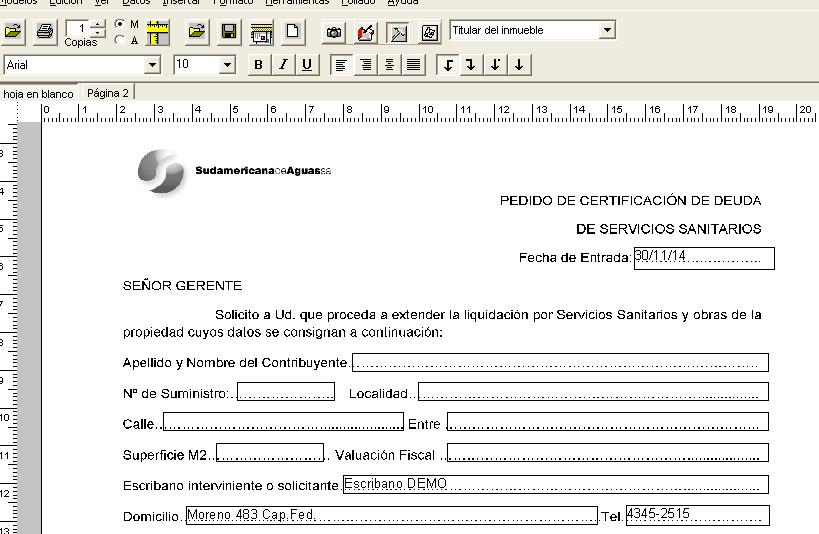Toggle Italic formatting
The image size is (819, 534).
tap(283, 65)
